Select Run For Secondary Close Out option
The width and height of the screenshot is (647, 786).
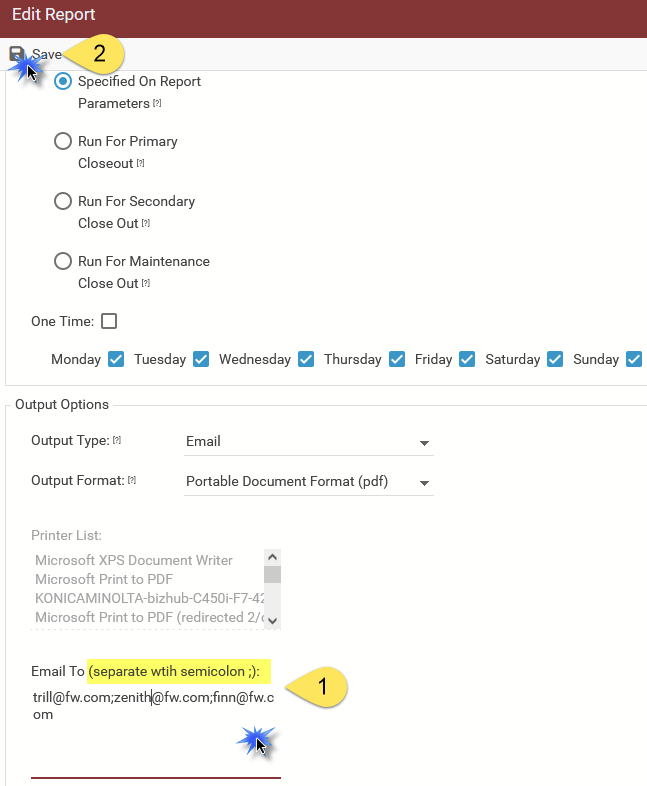(x=63, y=202)
